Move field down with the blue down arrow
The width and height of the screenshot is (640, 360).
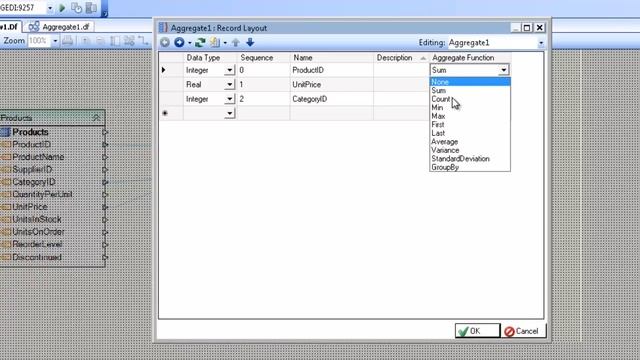[250, 42]
